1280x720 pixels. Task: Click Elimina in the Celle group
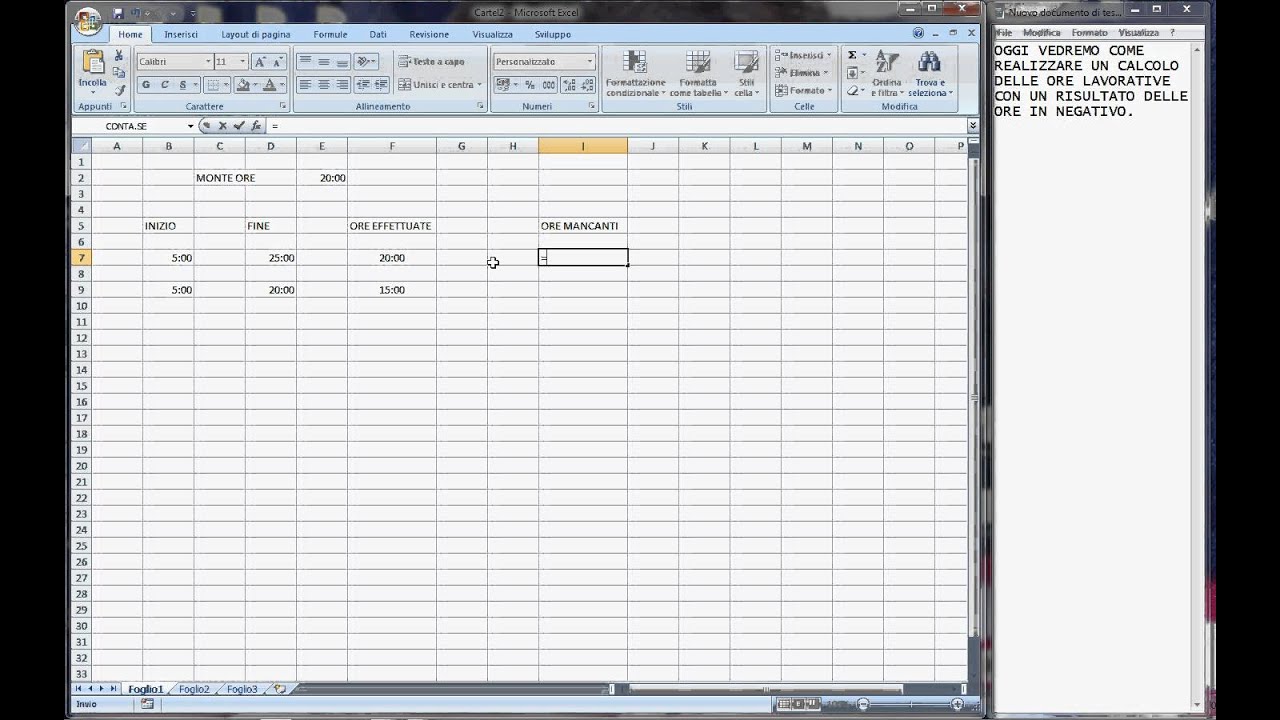[x=802, y=73]
